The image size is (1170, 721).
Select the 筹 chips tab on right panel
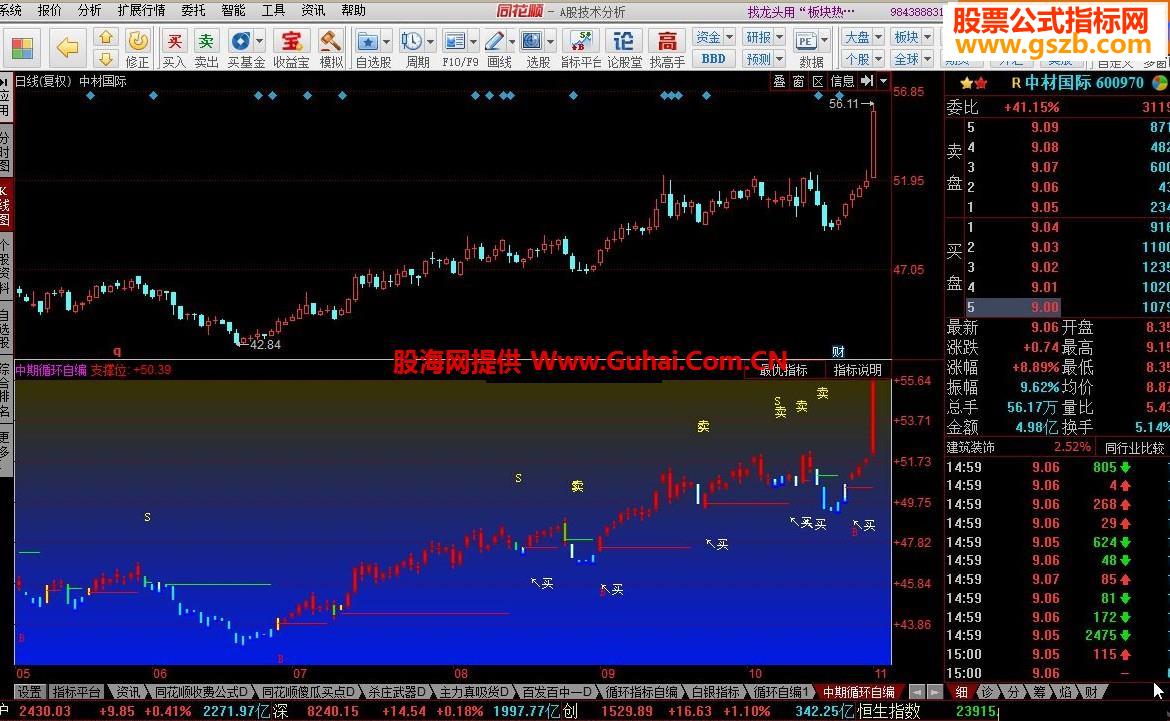pos(1039,692)
